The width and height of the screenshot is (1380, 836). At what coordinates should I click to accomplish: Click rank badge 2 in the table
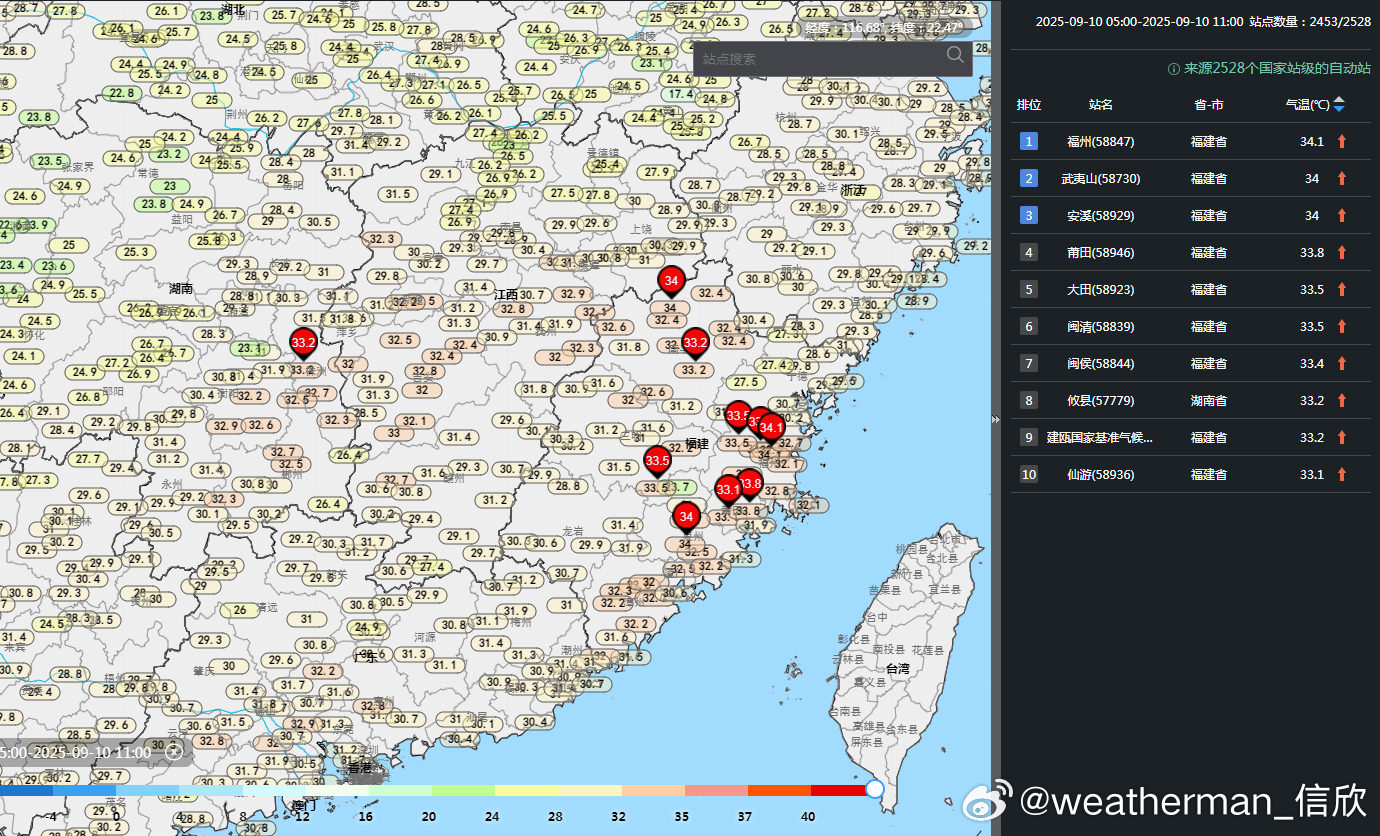click(x=1029, y=178)
